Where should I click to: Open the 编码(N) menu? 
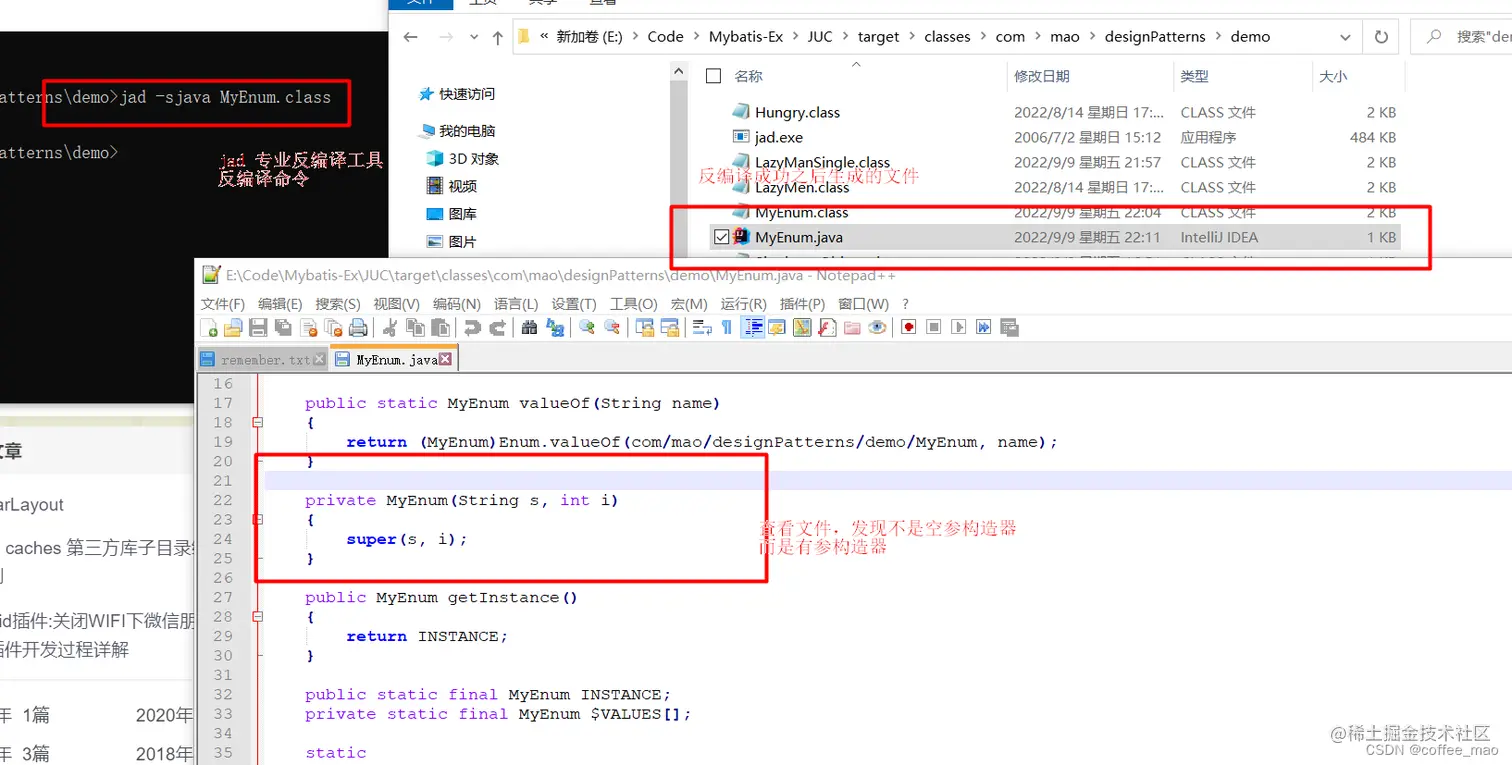[x=455, y=304]
